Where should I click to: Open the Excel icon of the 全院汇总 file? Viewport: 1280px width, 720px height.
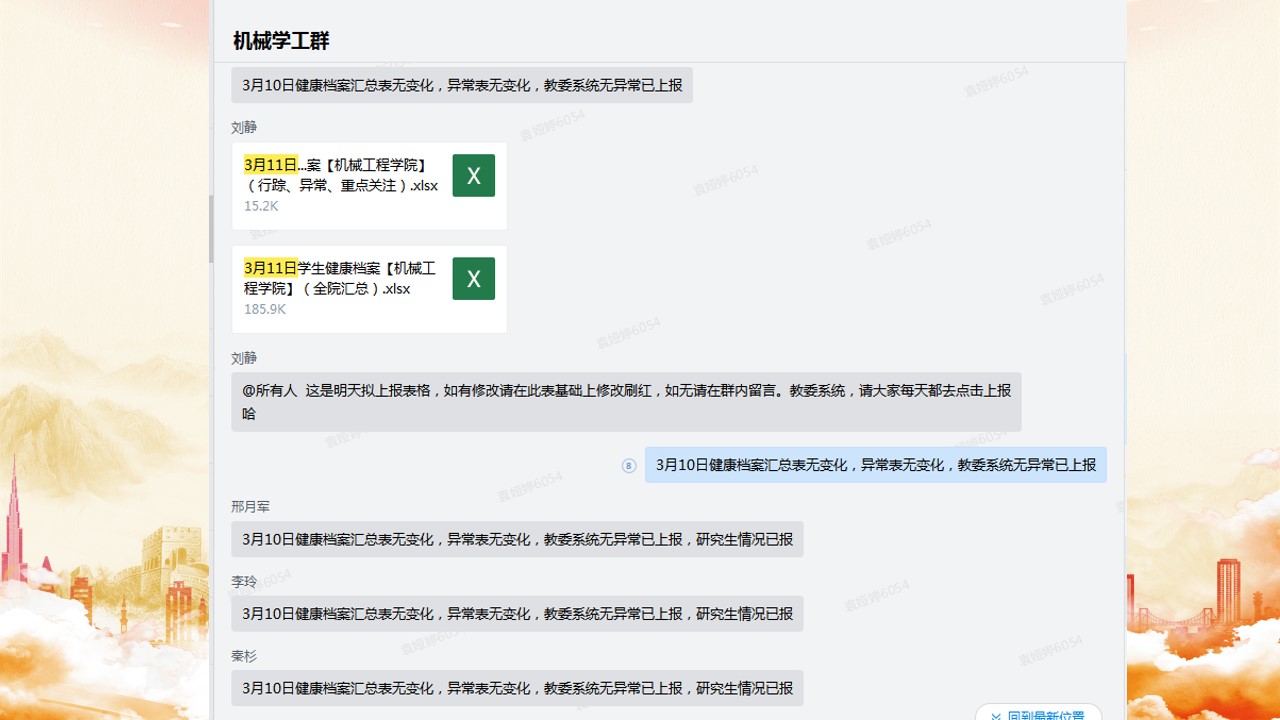tap(473, 279)
